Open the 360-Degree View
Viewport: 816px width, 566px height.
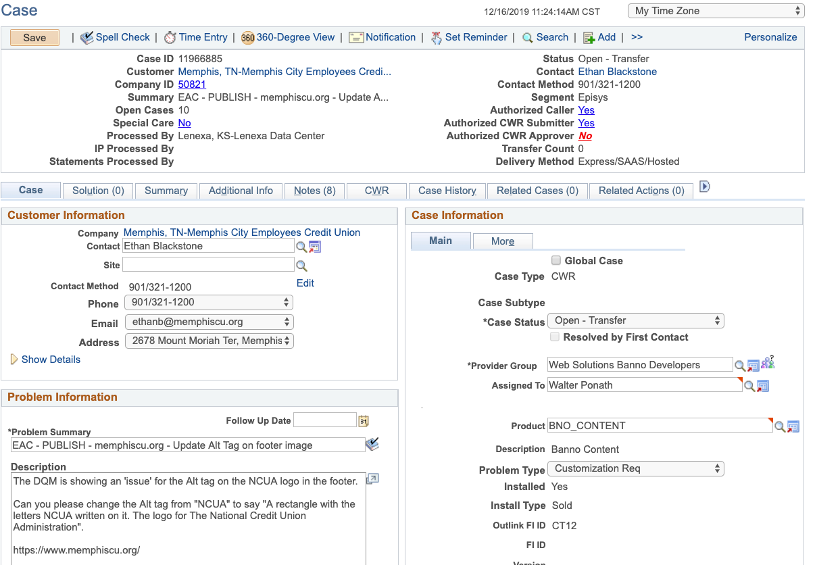[x=248, y=38]
